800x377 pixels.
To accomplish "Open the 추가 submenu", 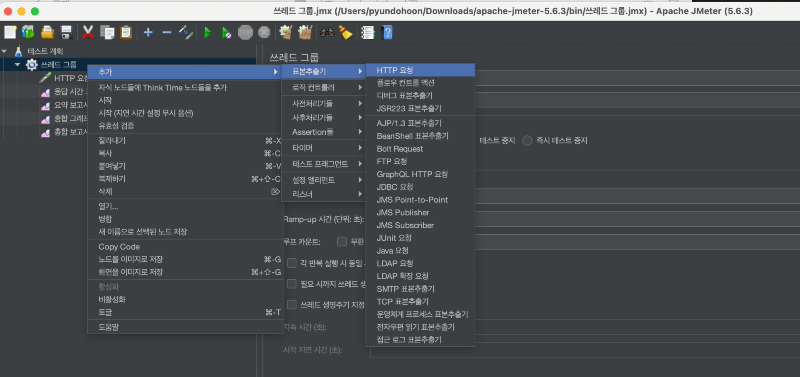I will coord(185,72).
